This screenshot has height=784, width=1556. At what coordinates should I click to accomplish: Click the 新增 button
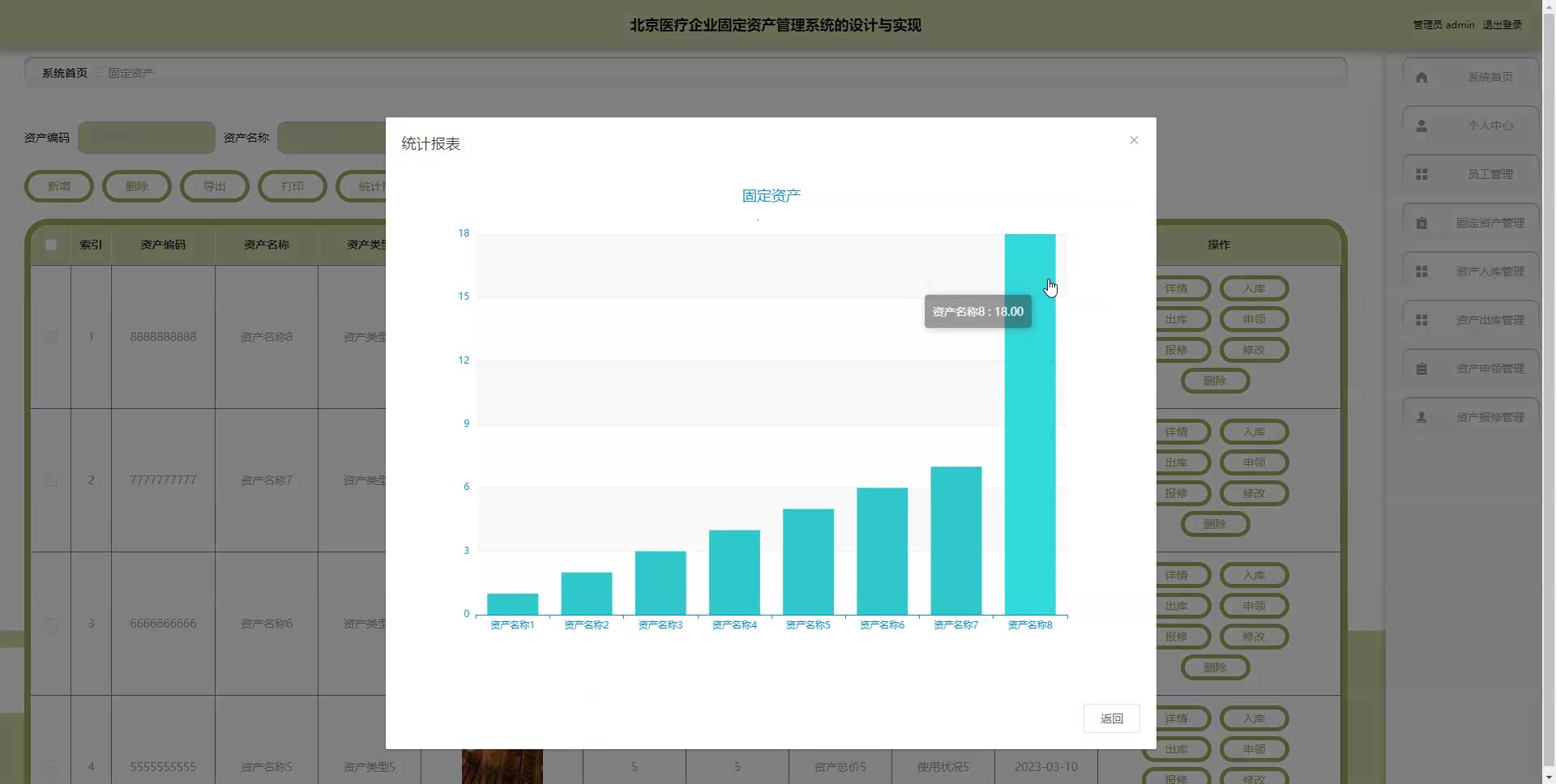59,186
